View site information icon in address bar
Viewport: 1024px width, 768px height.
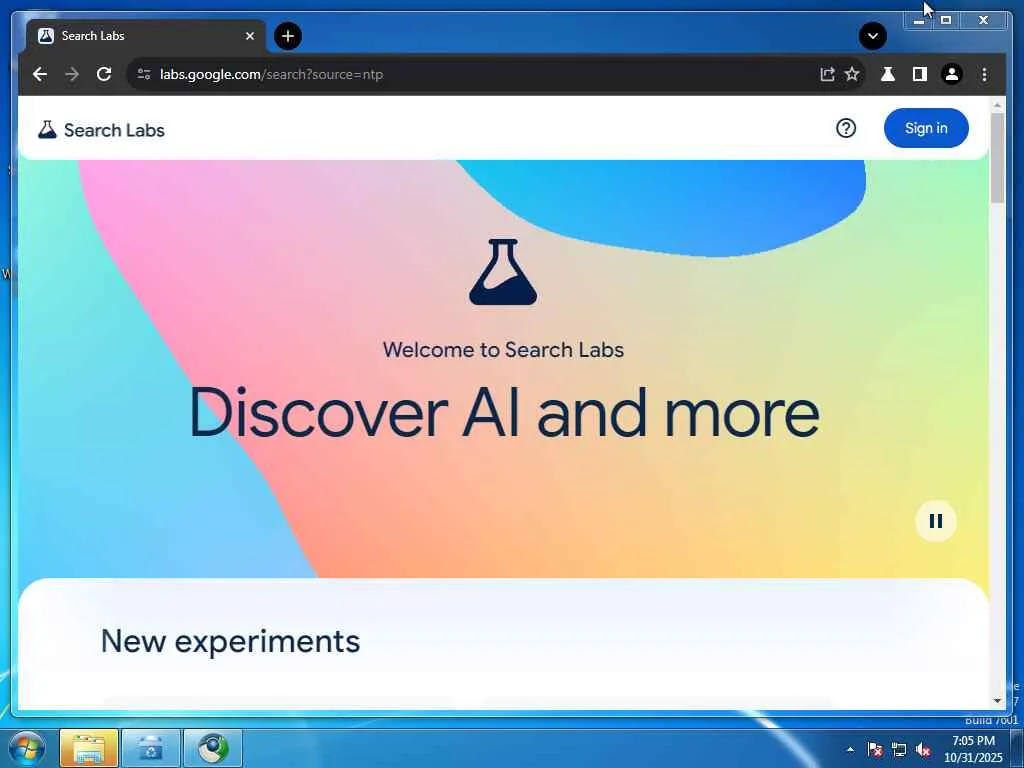[144, 74]
